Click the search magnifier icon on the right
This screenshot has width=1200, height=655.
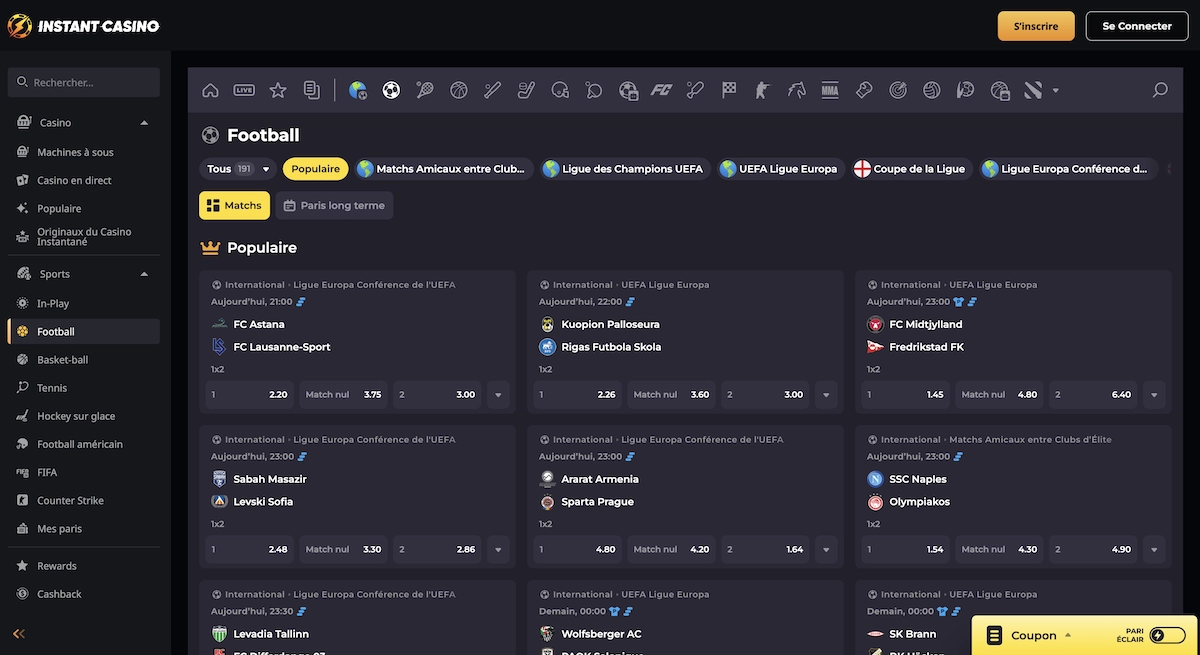pyautogui.click(x=1159, y=89)
